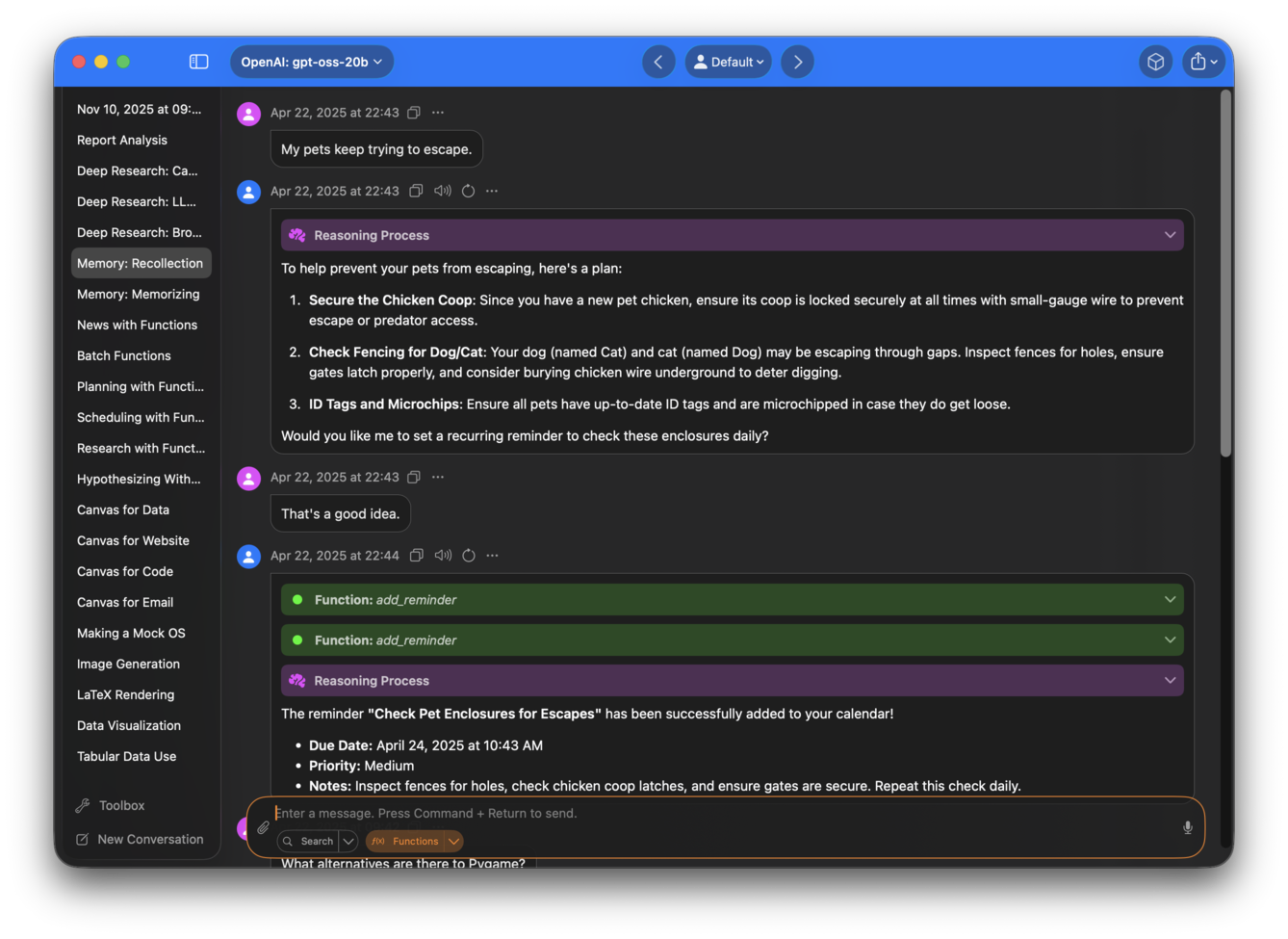This screenshot has width=1288, height=939.
Task: Toggle the Search button in the input bar
Action: tap(308, 841)
